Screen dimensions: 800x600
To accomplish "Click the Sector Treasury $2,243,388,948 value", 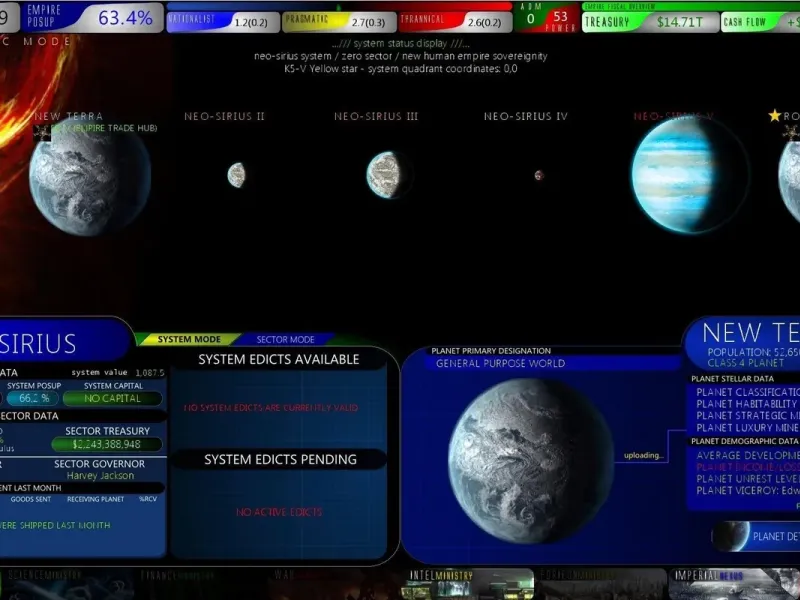I will pyautogui.click(x=107, y=444).
